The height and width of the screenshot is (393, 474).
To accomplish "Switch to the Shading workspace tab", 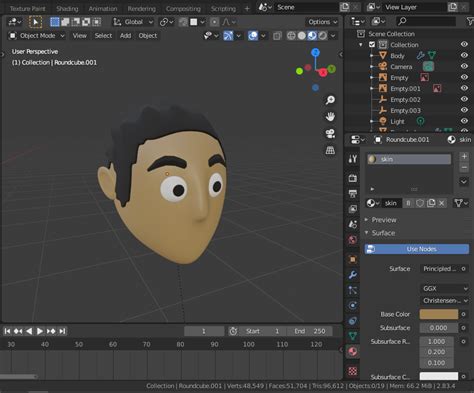I will tap(67, 9).
